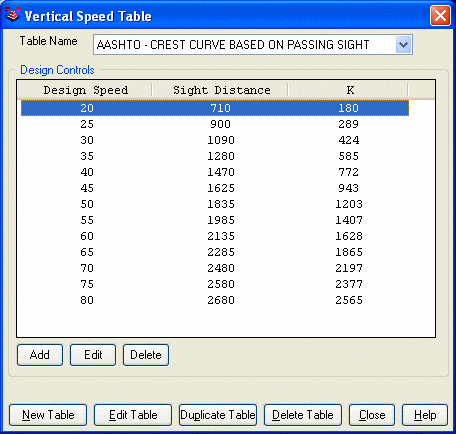This screenshot has width=456, height=434.
Task: Open Edit Table
Action: coord(133,415)
